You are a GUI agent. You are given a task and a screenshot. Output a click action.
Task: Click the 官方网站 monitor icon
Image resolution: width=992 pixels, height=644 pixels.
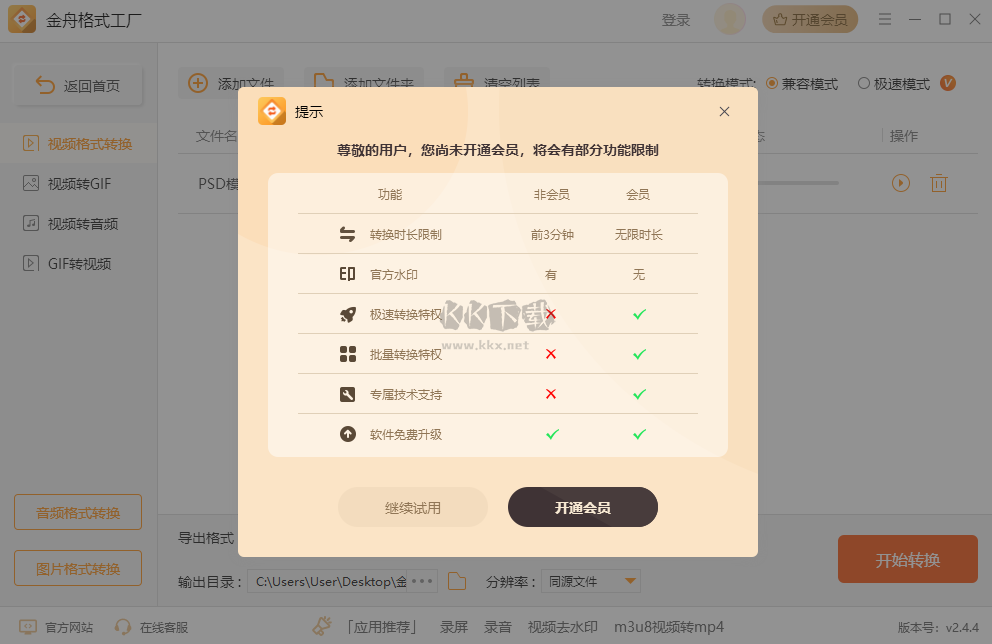pyautogui.click(x=28, y=627)
